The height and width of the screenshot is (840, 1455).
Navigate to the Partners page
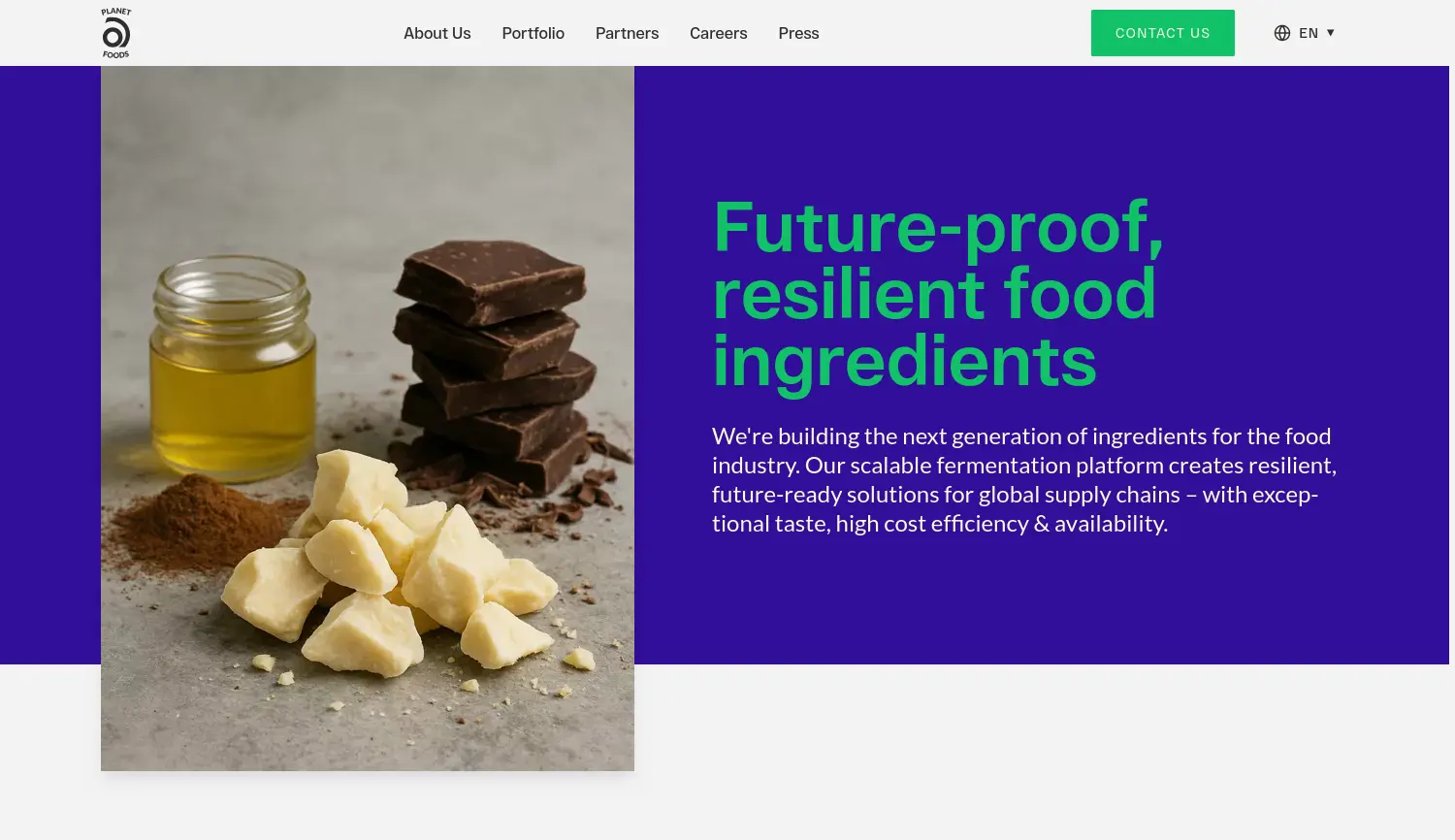pos(627,32)
